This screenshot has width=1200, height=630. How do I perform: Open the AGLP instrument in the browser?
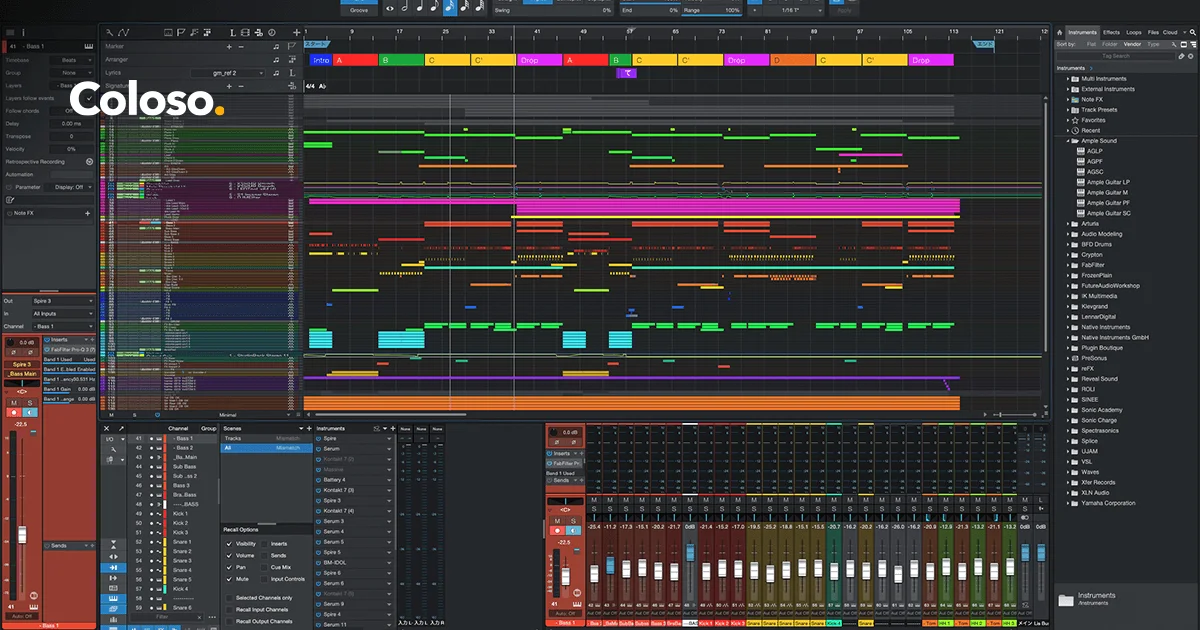pyautogui.click(x=1094, y=151)
